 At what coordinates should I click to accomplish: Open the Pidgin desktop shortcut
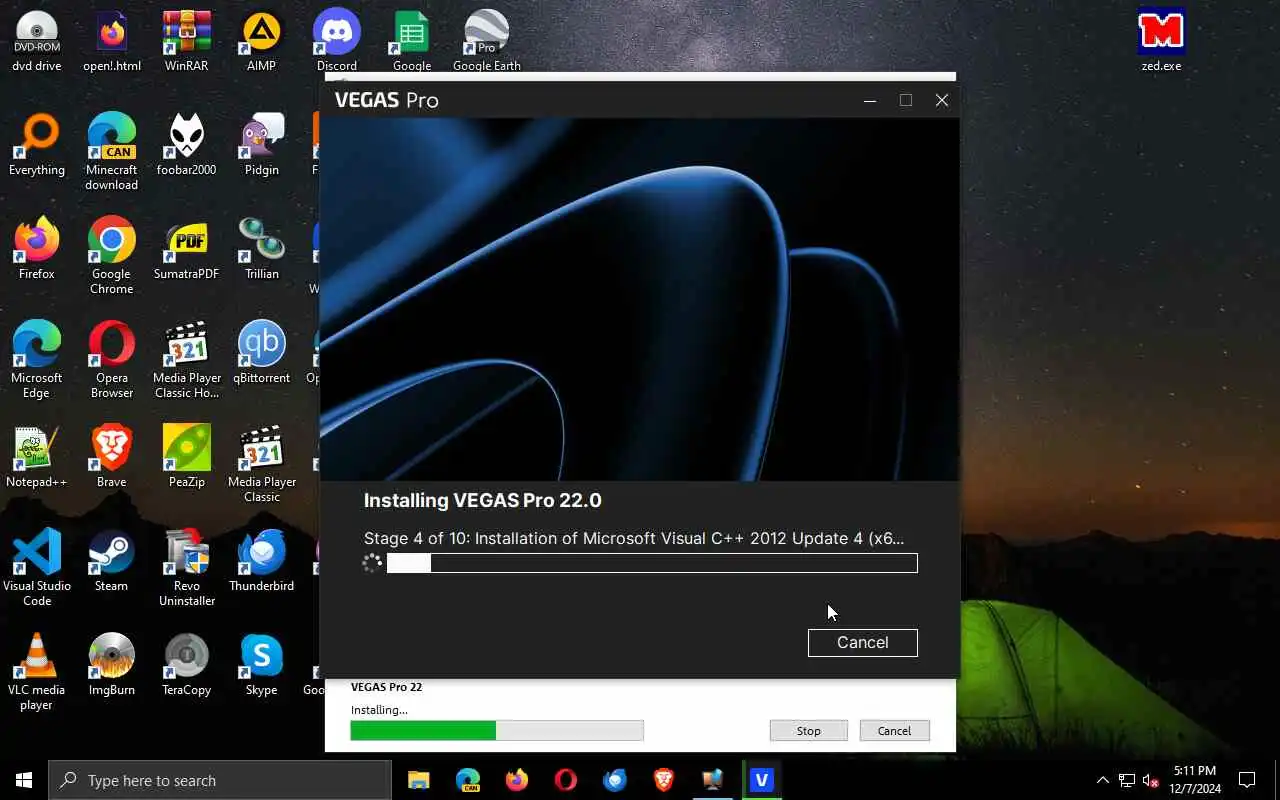[x=262, y=145]
